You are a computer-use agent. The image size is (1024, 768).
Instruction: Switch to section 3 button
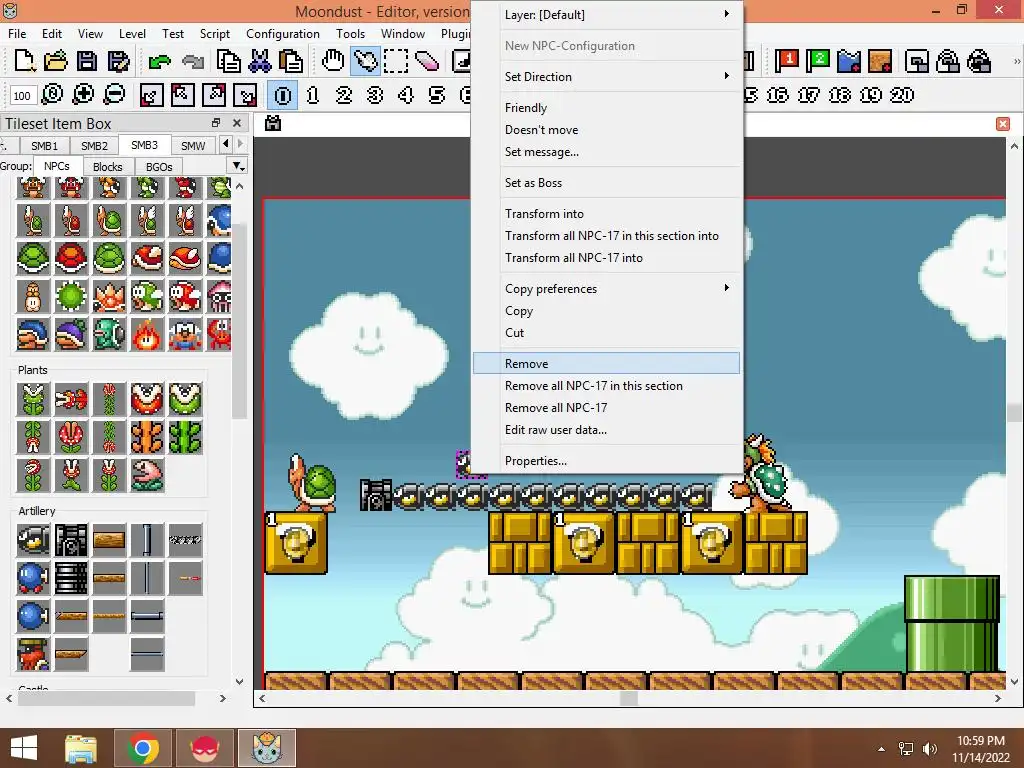(x=375, y=95)
